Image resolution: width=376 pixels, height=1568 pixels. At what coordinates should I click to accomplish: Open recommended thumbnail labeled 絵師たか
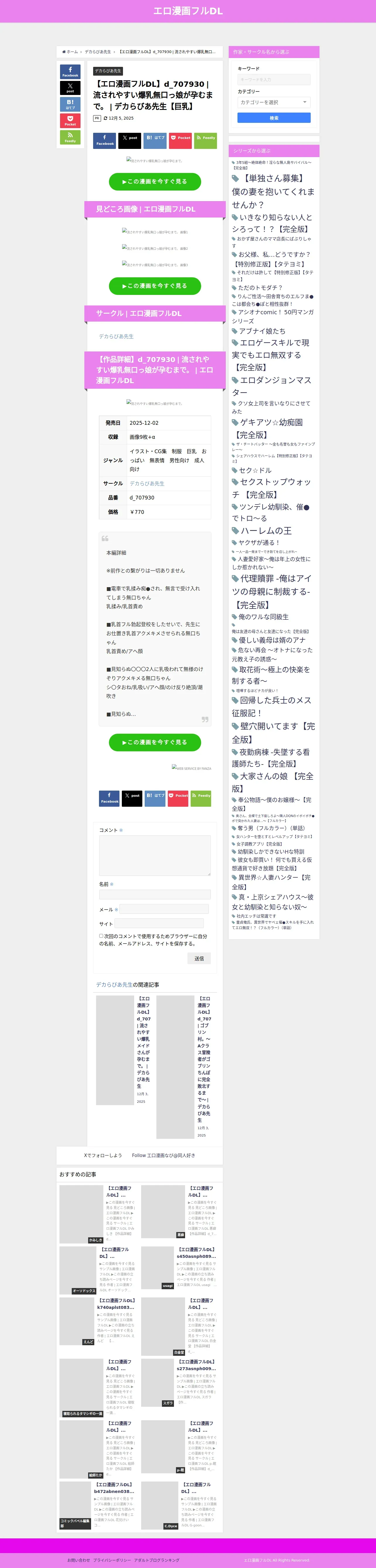pyautogui.click(x=81, y=1449)
